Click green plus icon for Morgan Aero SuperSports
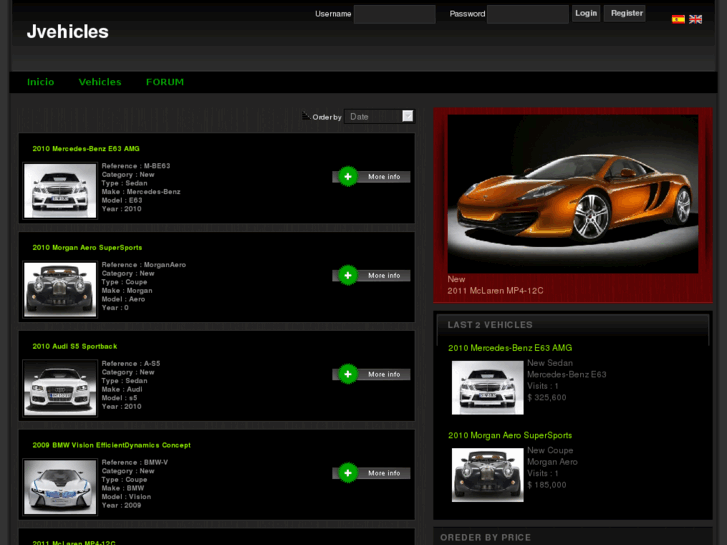 pos(348,275)
